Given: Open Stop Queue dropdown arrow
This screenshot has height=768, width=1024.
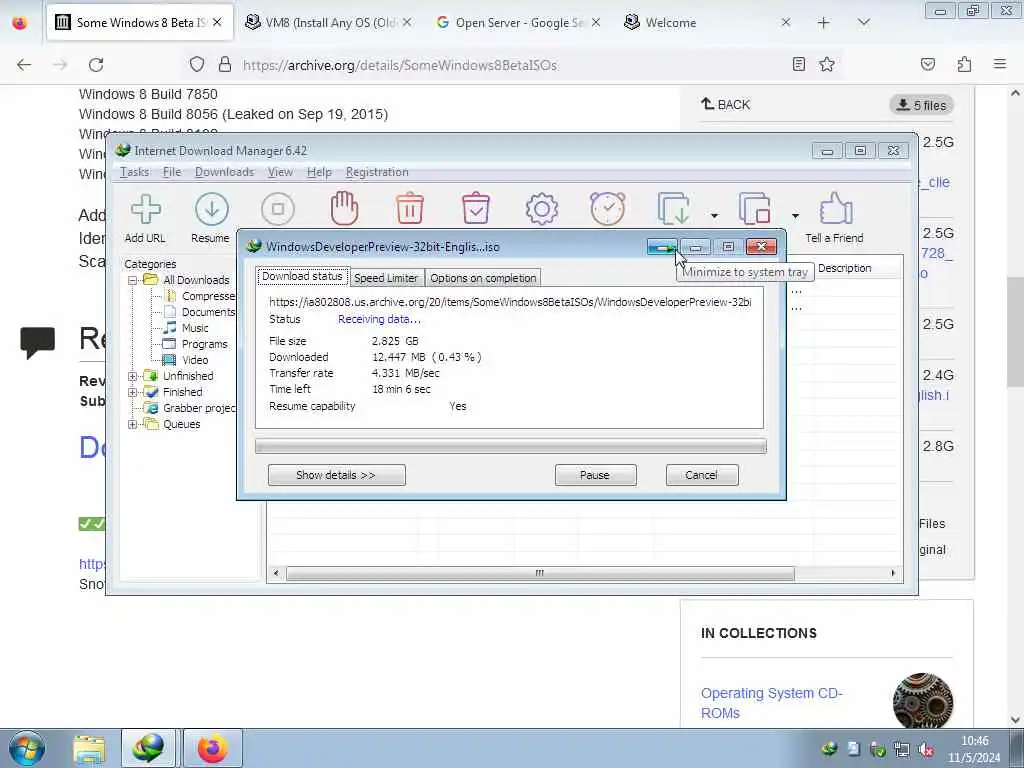Looking at the screenshot, I should point(795,216).
